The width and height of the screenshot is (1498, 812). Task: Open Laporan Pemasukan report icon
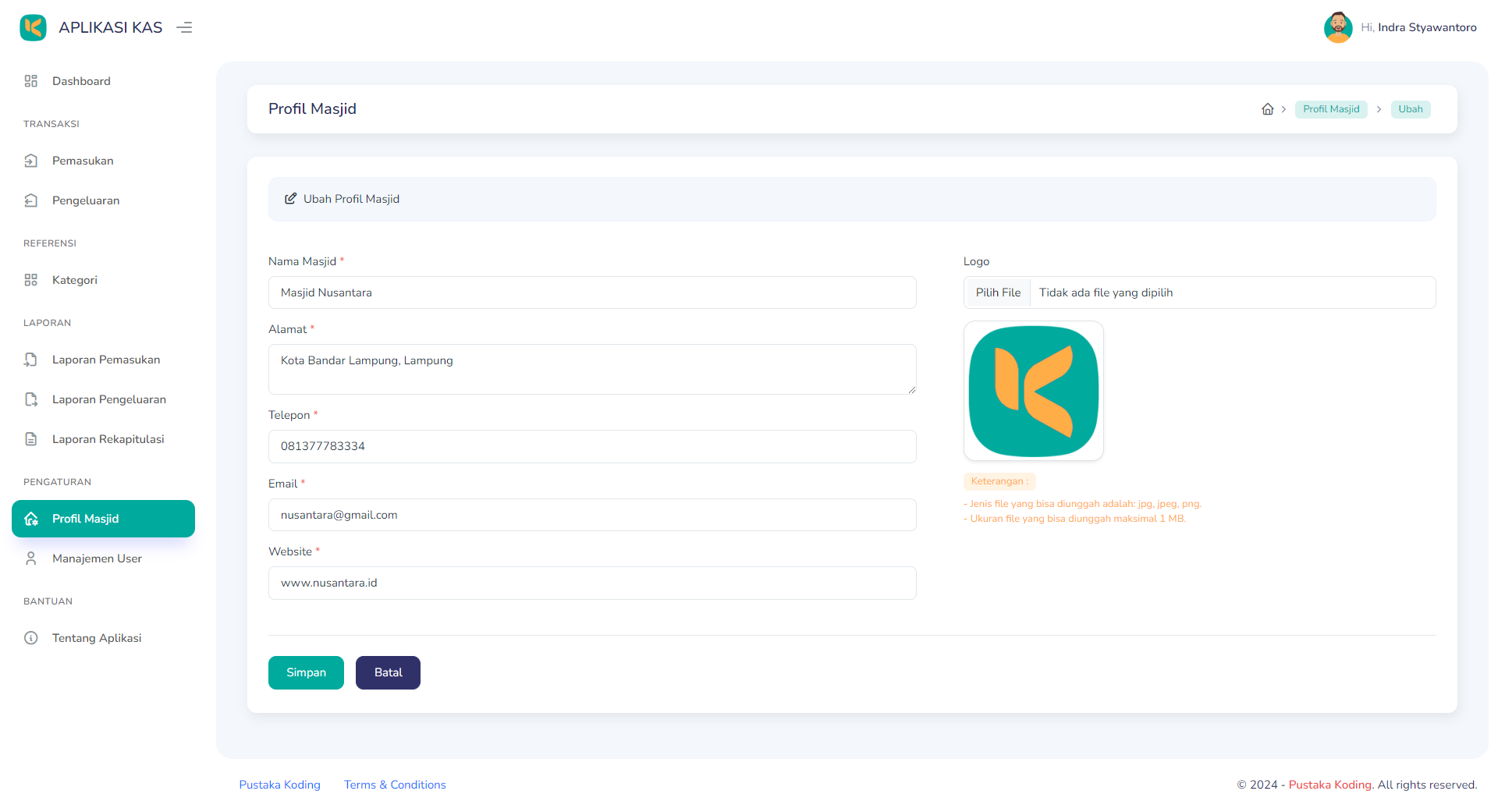(x=31, y=360)
